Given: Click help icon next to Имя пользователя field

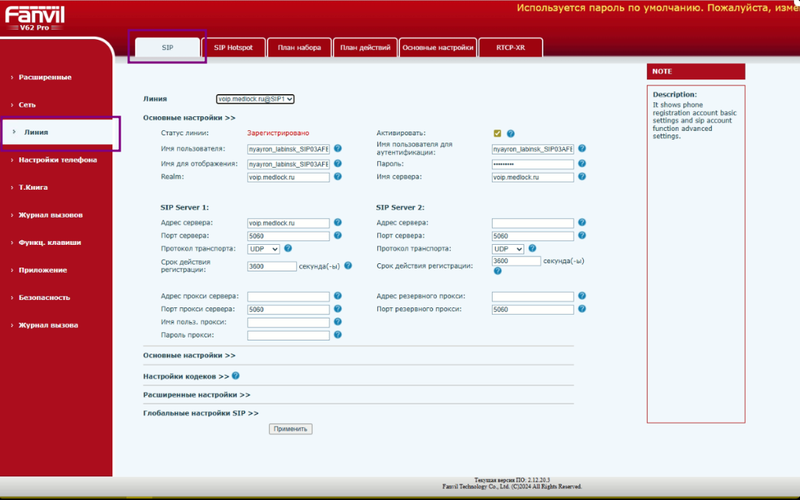Looking at the screenshot, I should (338, 148).
